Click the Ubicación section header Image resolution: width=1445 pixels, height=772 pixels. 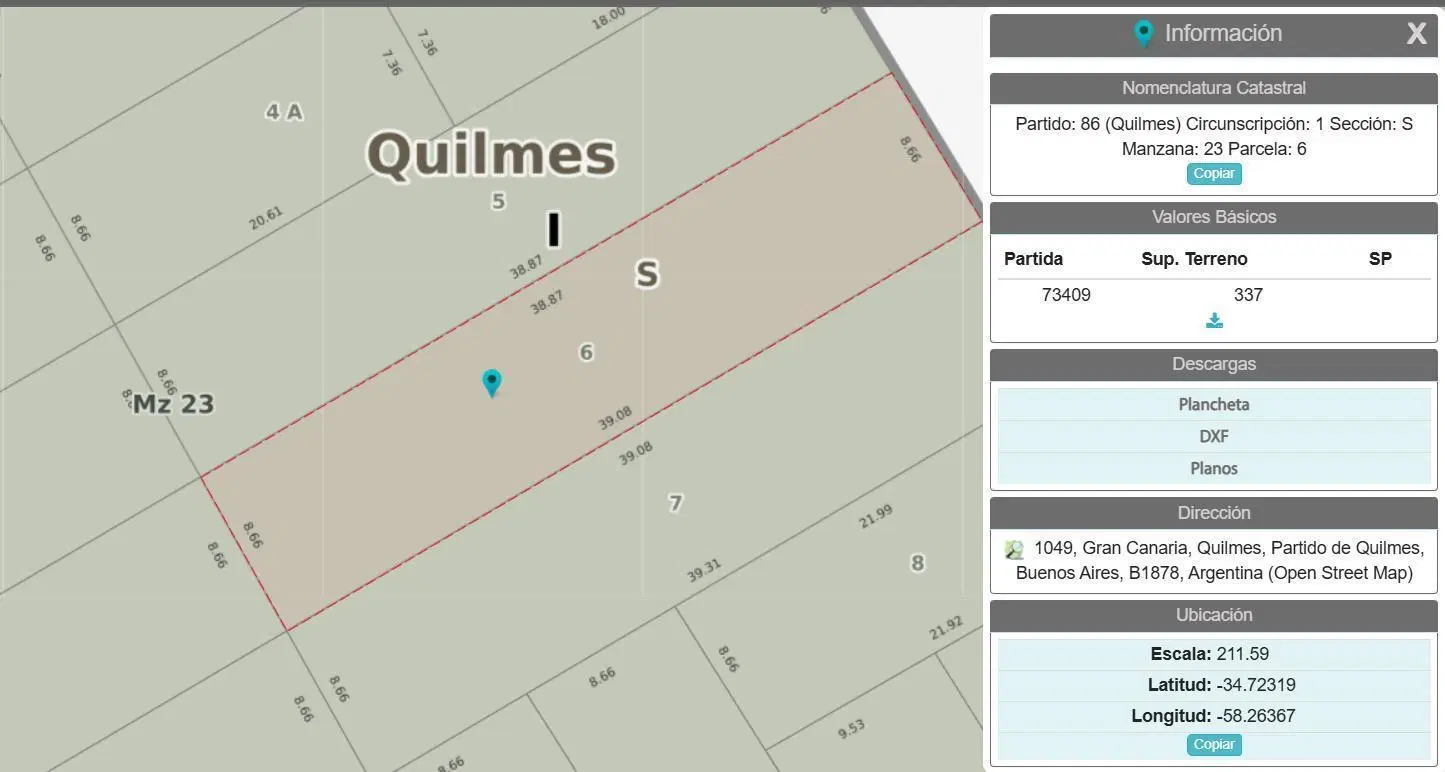(1214, 615)
